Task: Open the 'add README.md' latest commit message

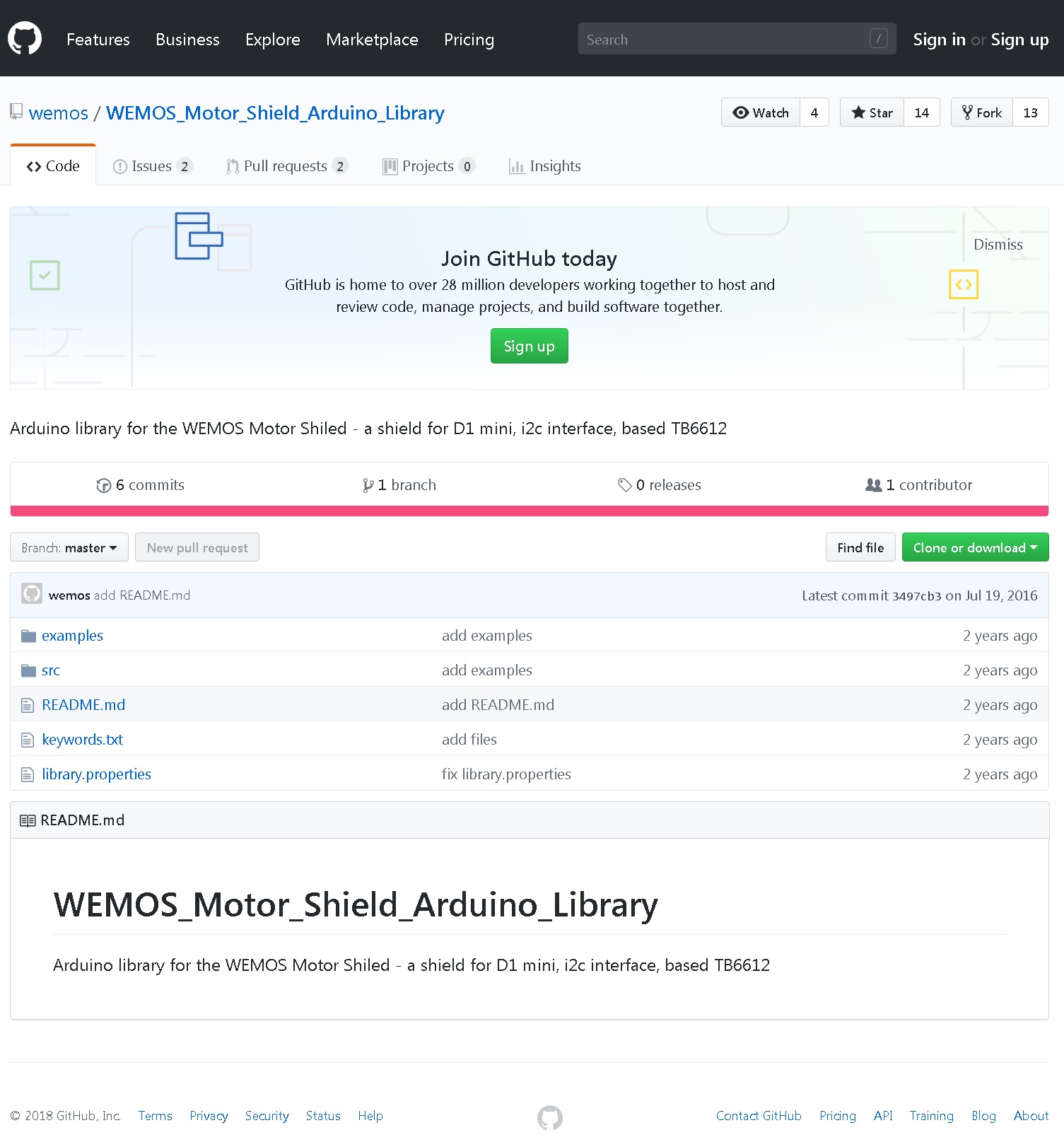Action: 142,595
